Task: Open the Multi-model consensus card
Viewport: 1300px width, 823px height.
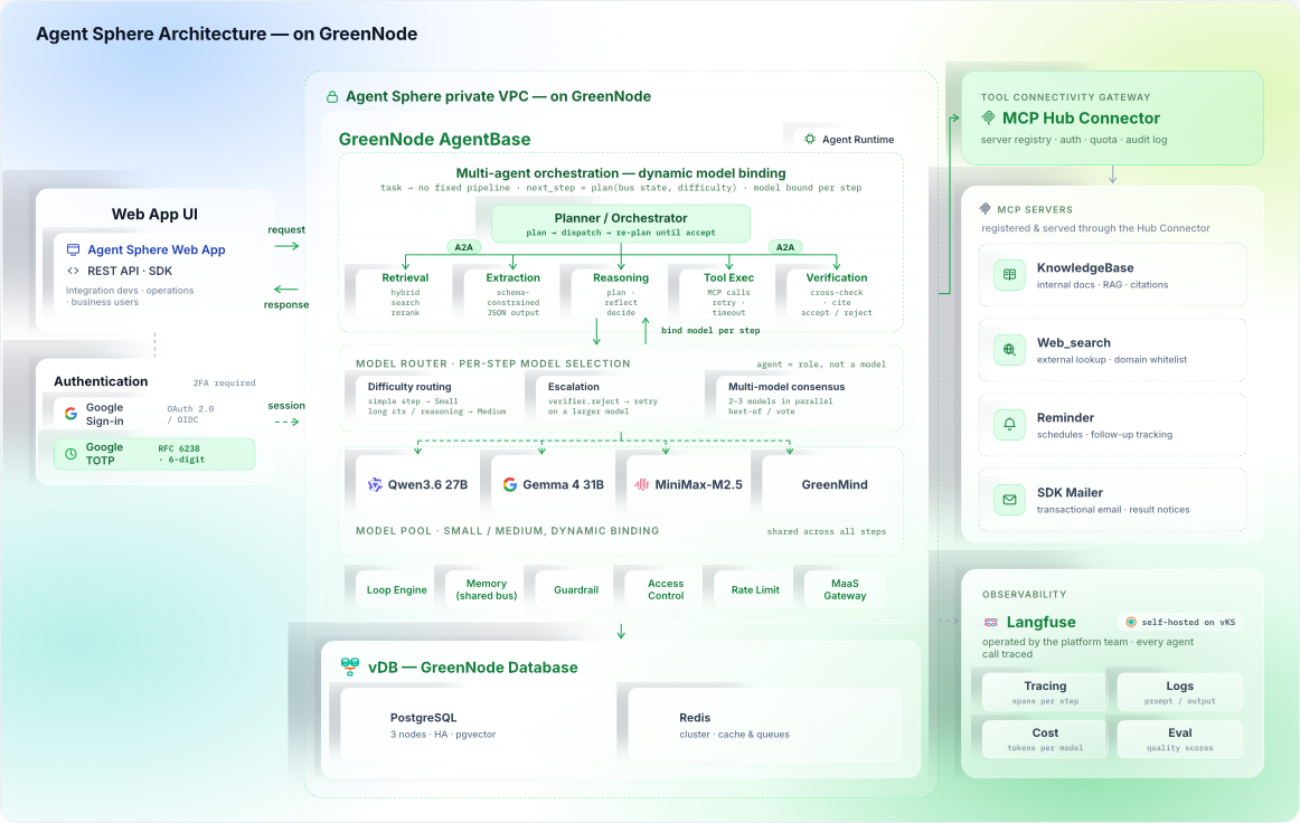Action: click(x=801, y=398)
